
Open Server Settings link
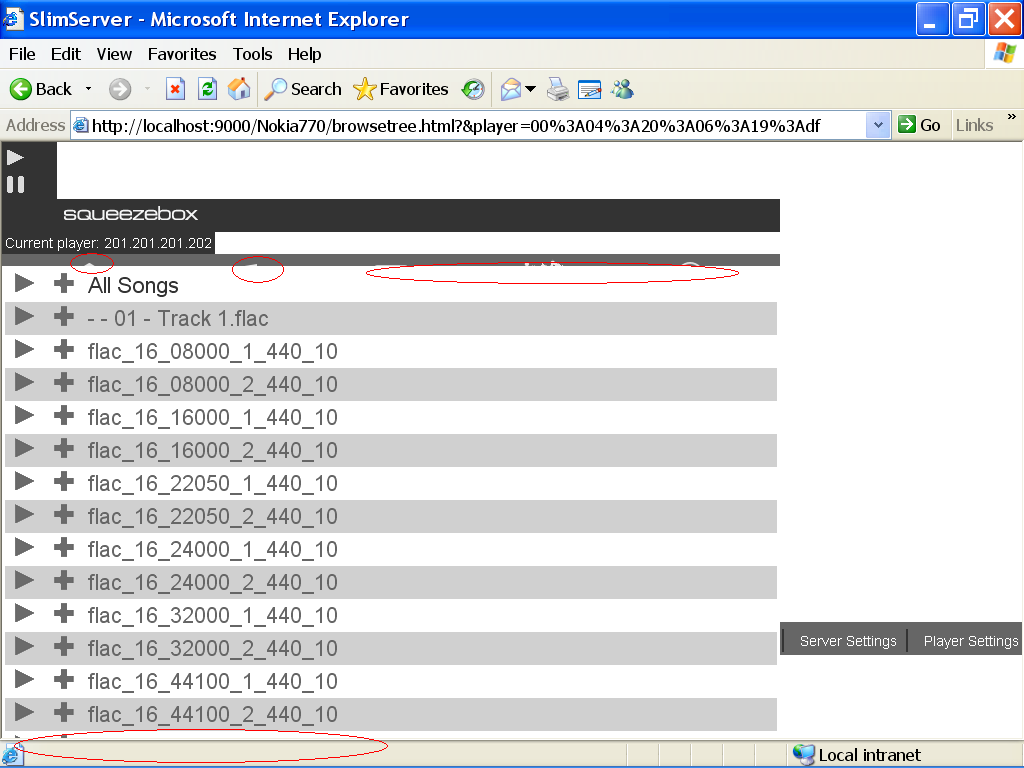point(847,641)
